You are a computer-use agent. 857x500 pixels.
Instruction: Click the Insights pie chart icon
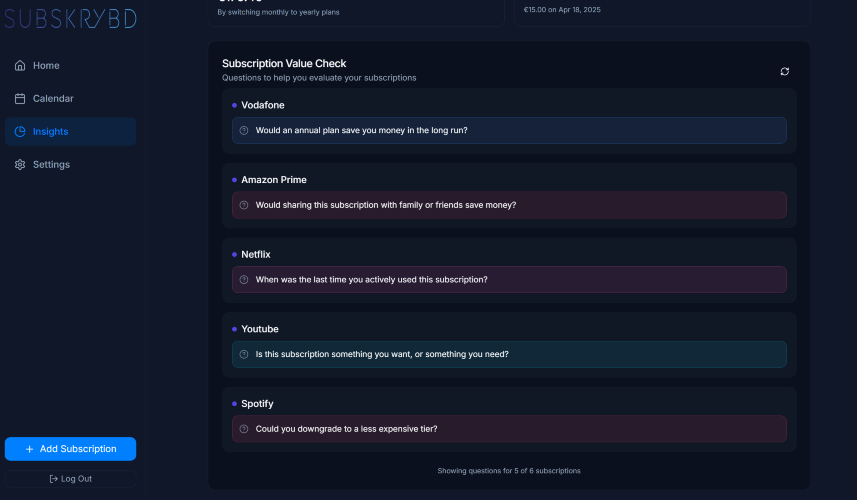[20, 132]
